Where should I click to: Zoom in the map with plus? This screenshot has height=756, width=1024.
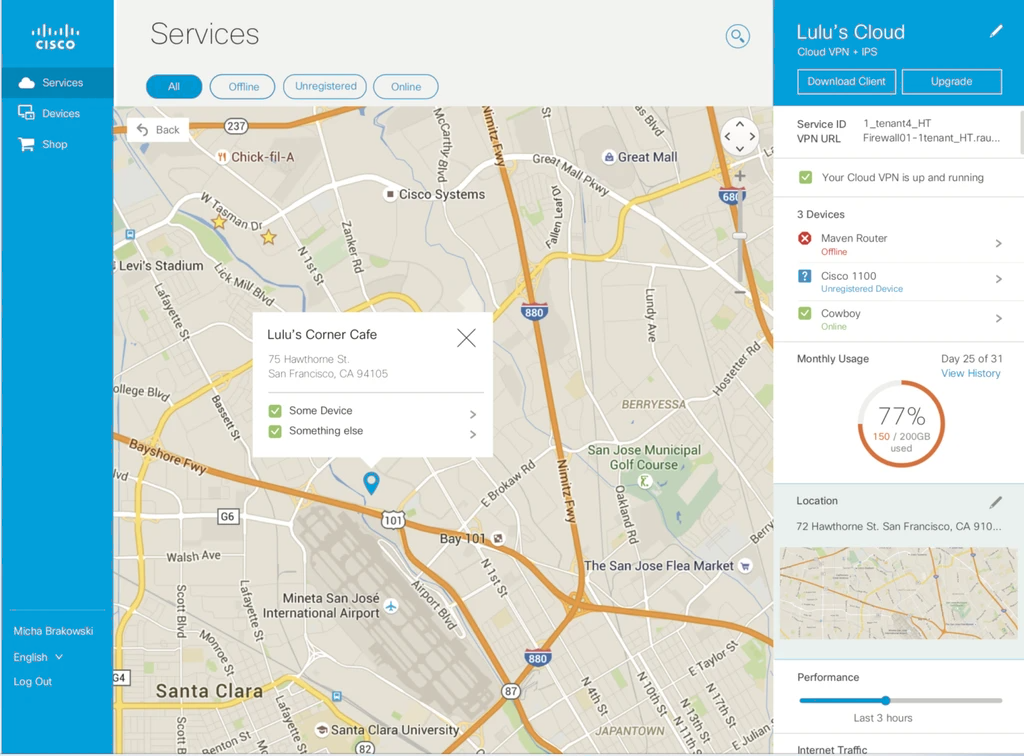coord(739,176)
